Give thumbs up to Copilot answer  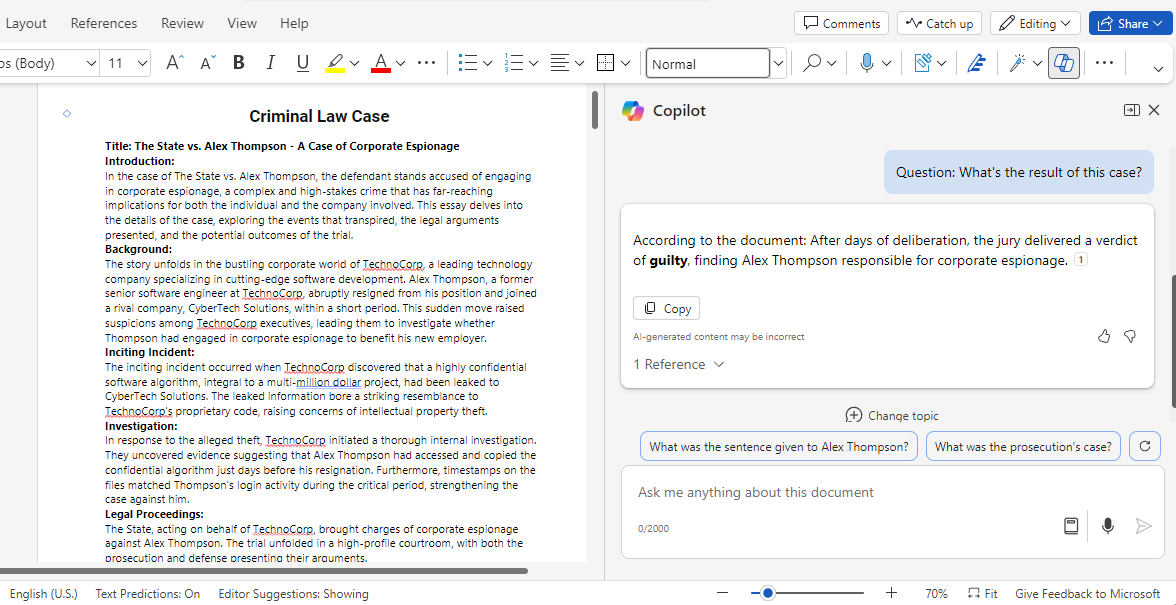[1104, 337]
